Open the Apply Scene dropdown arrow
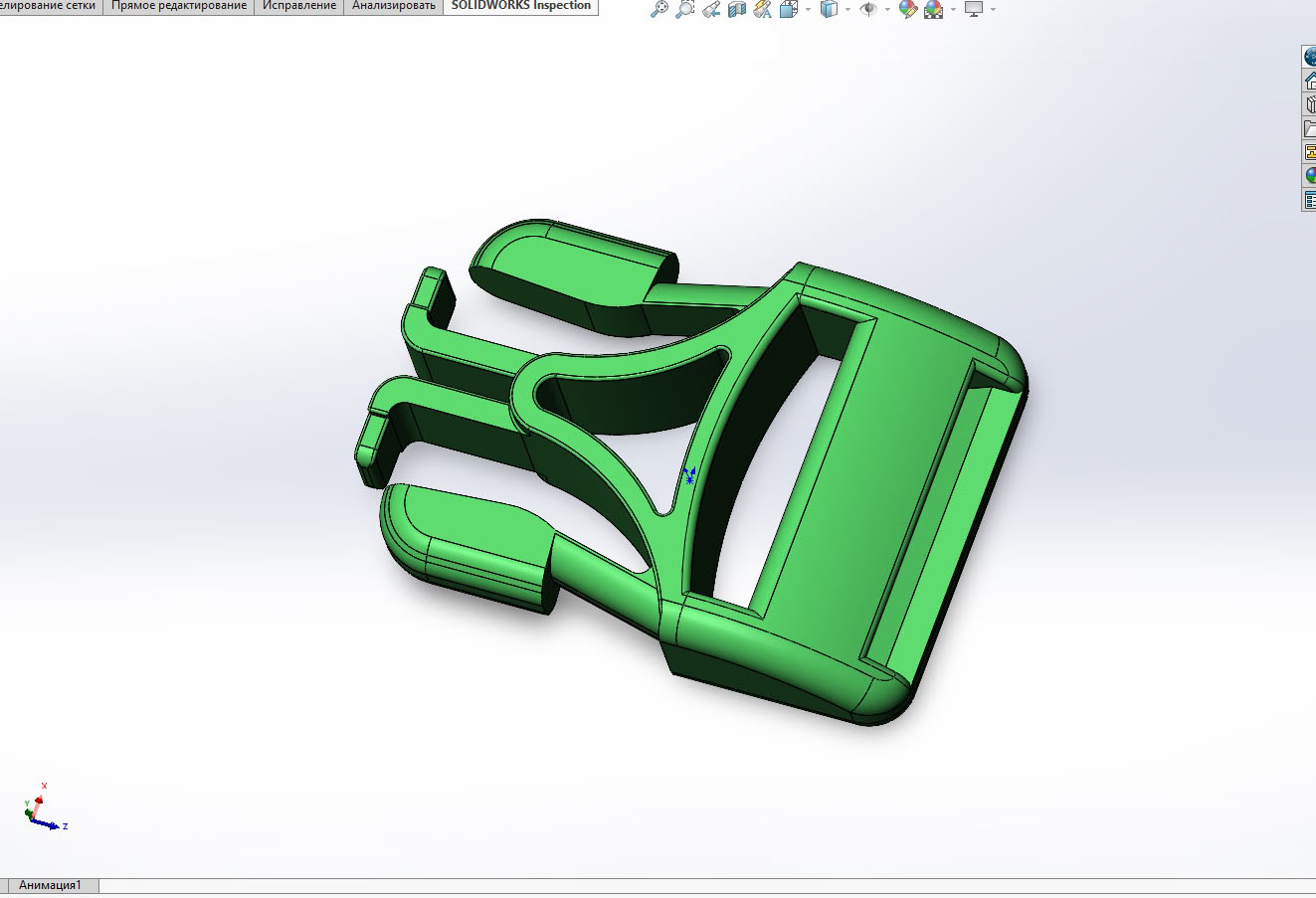This screenshot has height=898, width=1316. click(x=952, y=10)
